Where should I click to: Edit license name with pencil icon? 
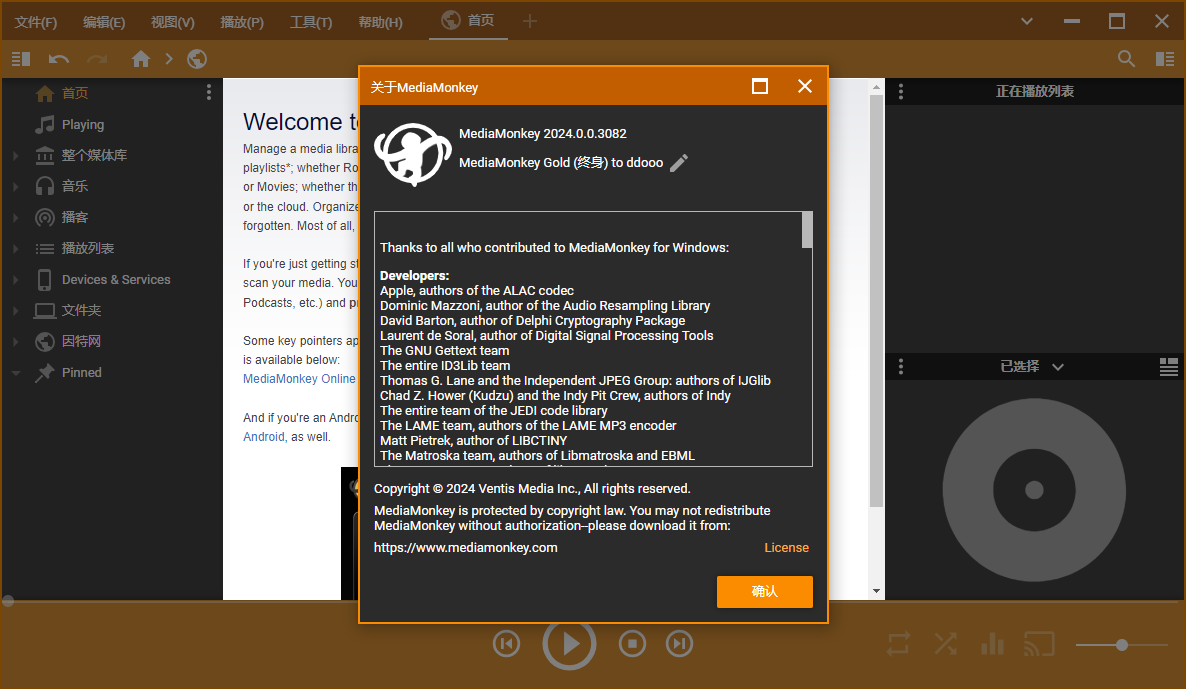point(679,163)
